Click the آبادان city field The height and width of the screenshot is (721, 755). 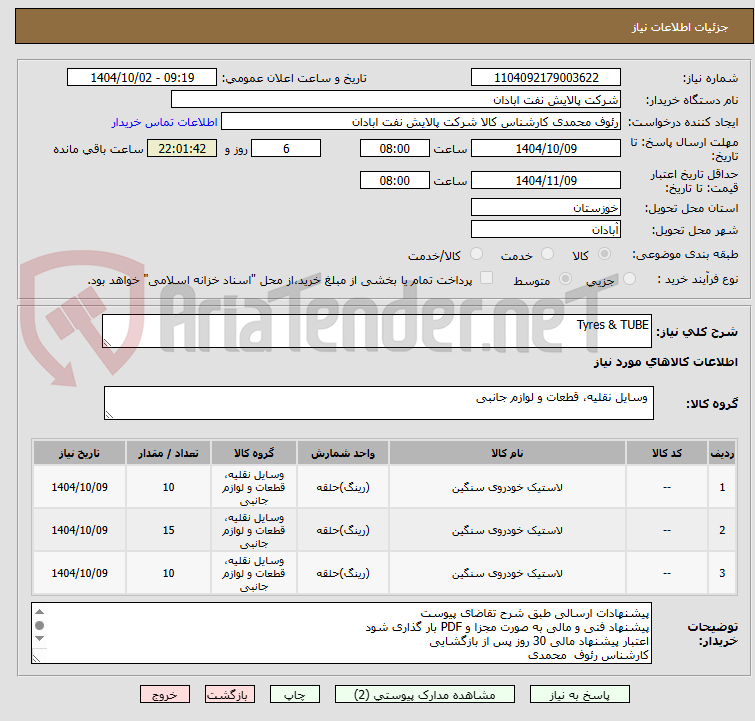(546, 230)
